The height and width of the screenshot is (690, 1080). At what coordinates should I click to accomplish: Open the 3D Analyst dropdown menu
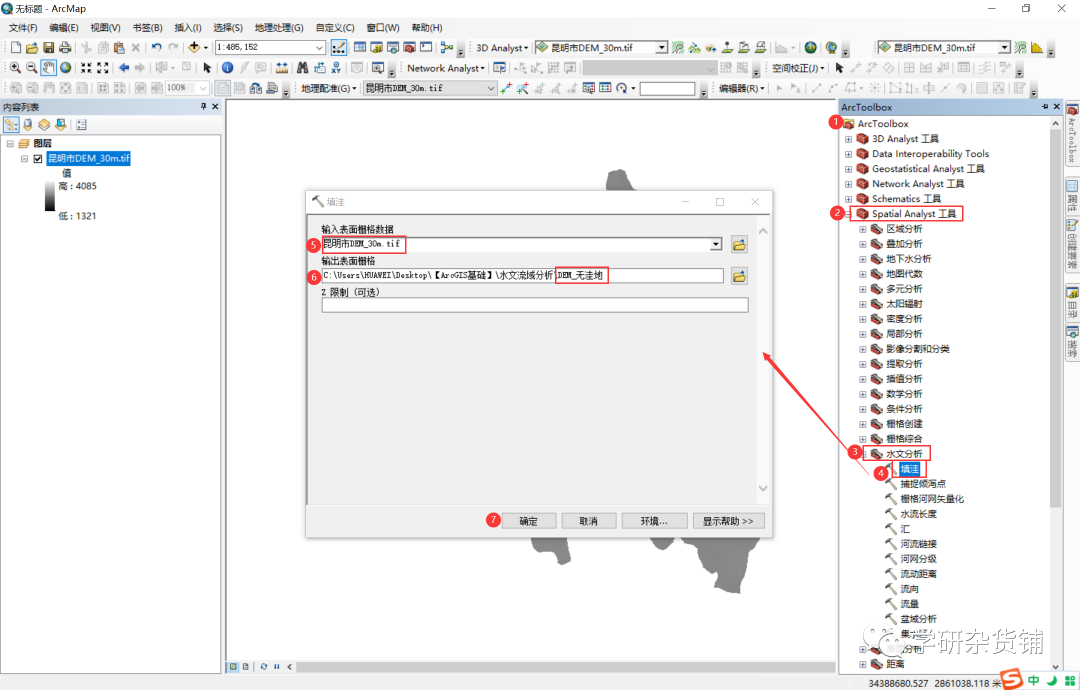point(502,48)
